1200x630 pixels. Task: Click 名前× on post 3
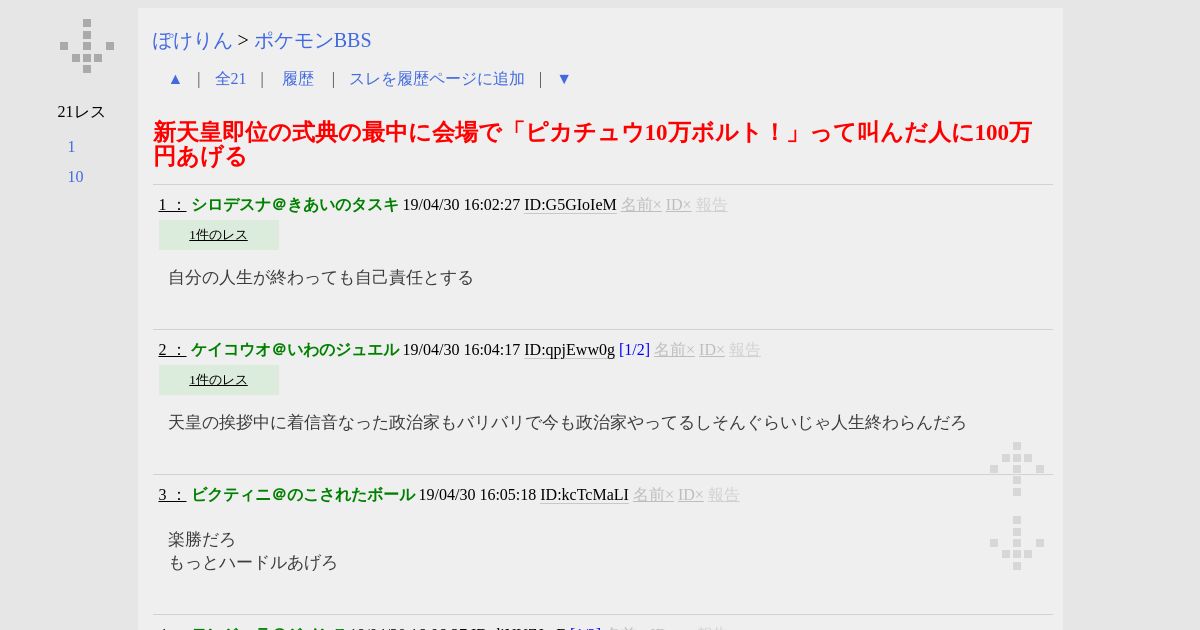point(653,495)
